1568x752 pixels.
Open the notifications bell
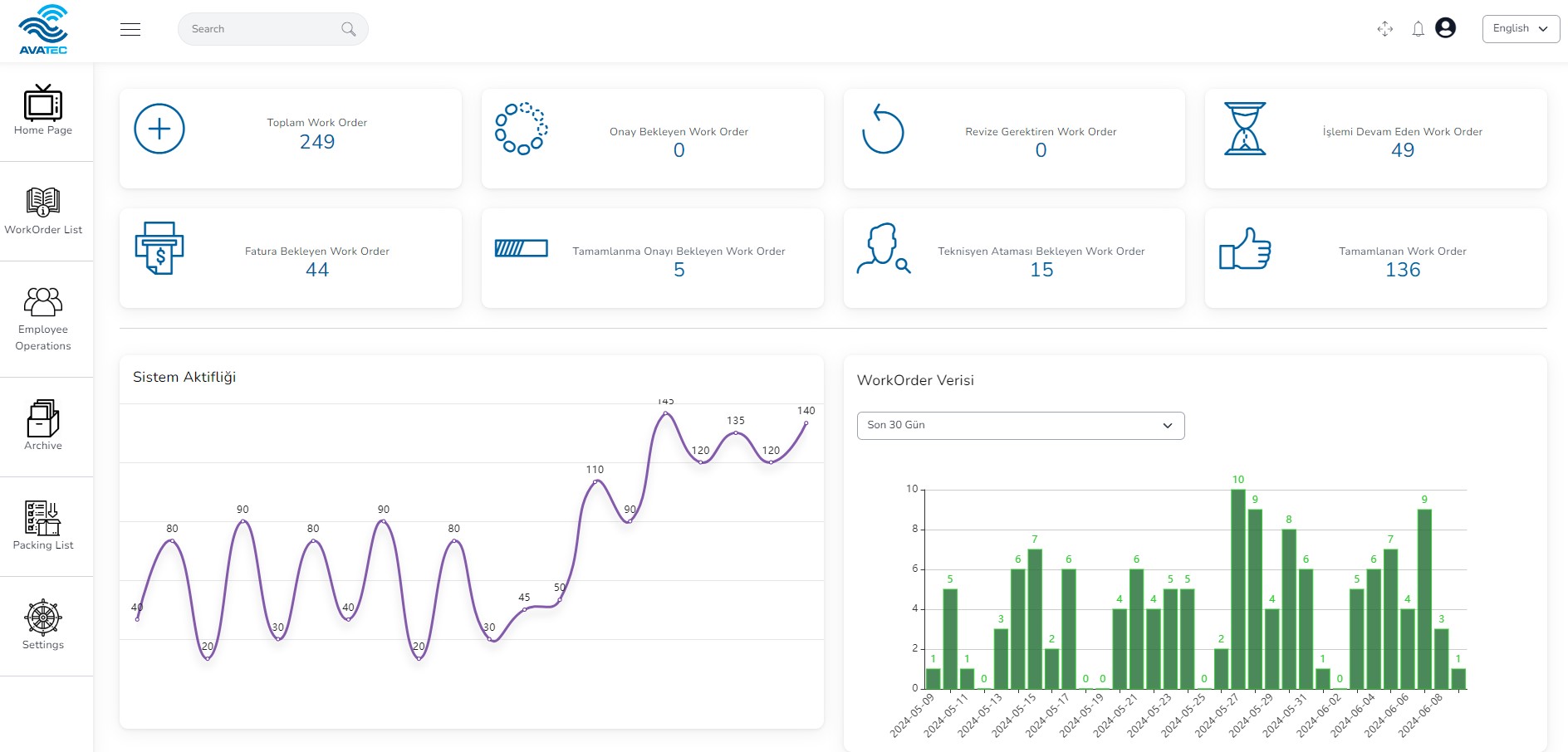coord(1419,29)
